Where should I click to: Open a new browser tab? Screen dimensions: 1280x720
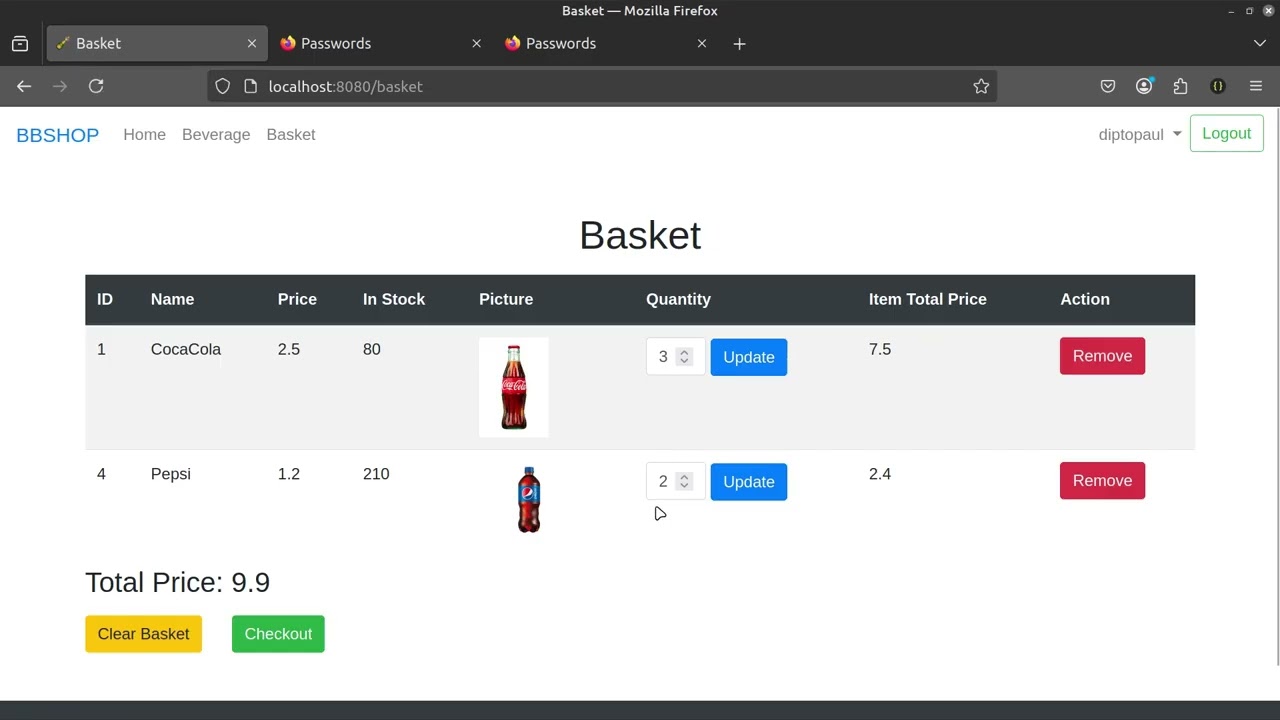(739, 44)
